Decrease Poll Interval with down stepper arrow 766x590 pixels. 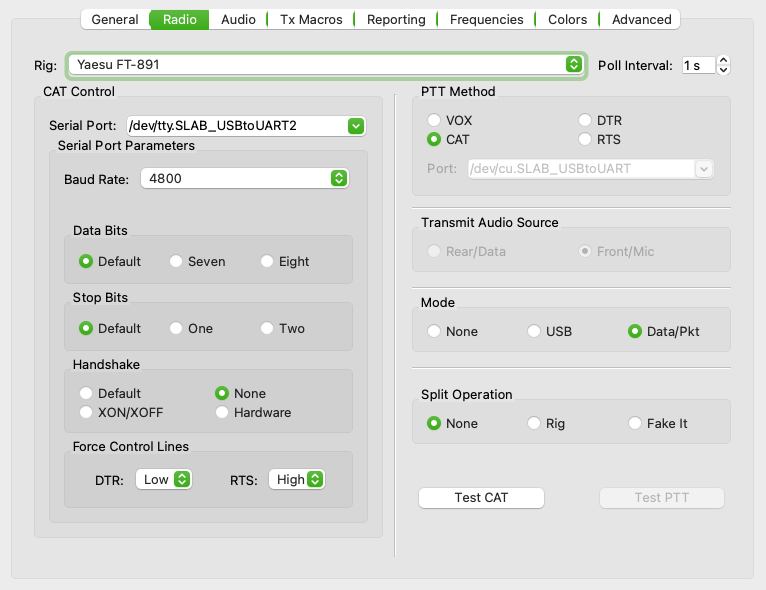723,70
